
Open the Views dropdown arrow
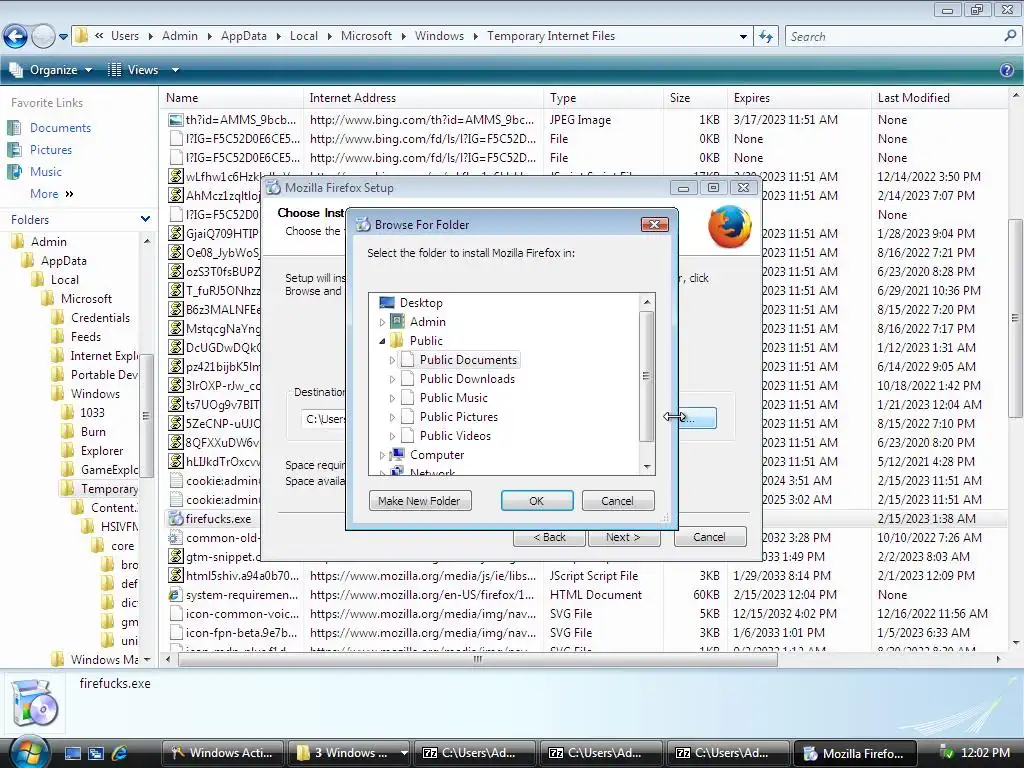point(175,70)
